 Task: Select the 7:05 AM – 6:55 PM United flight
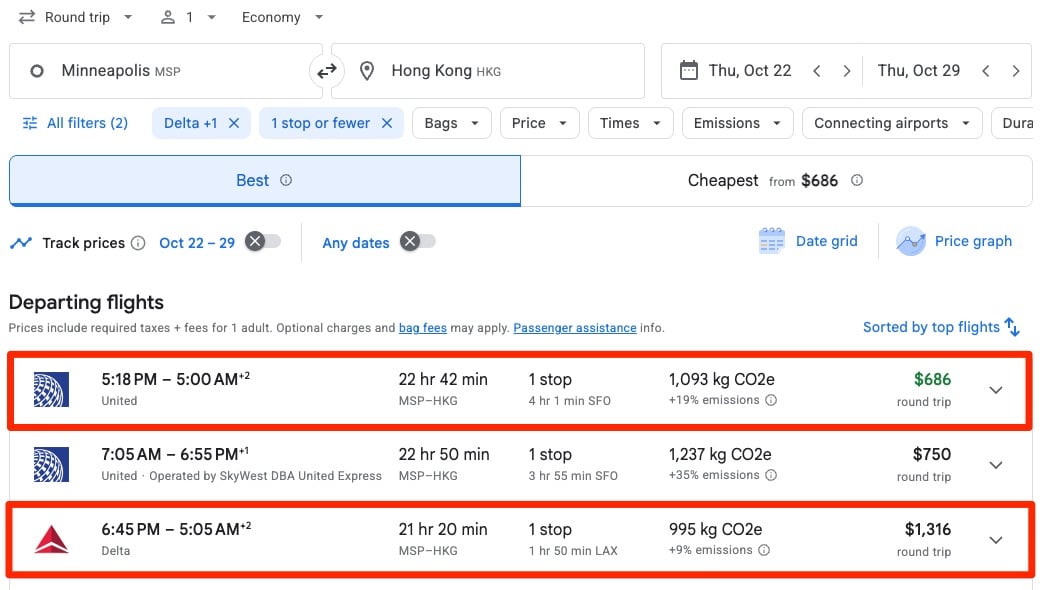(520, 464)
